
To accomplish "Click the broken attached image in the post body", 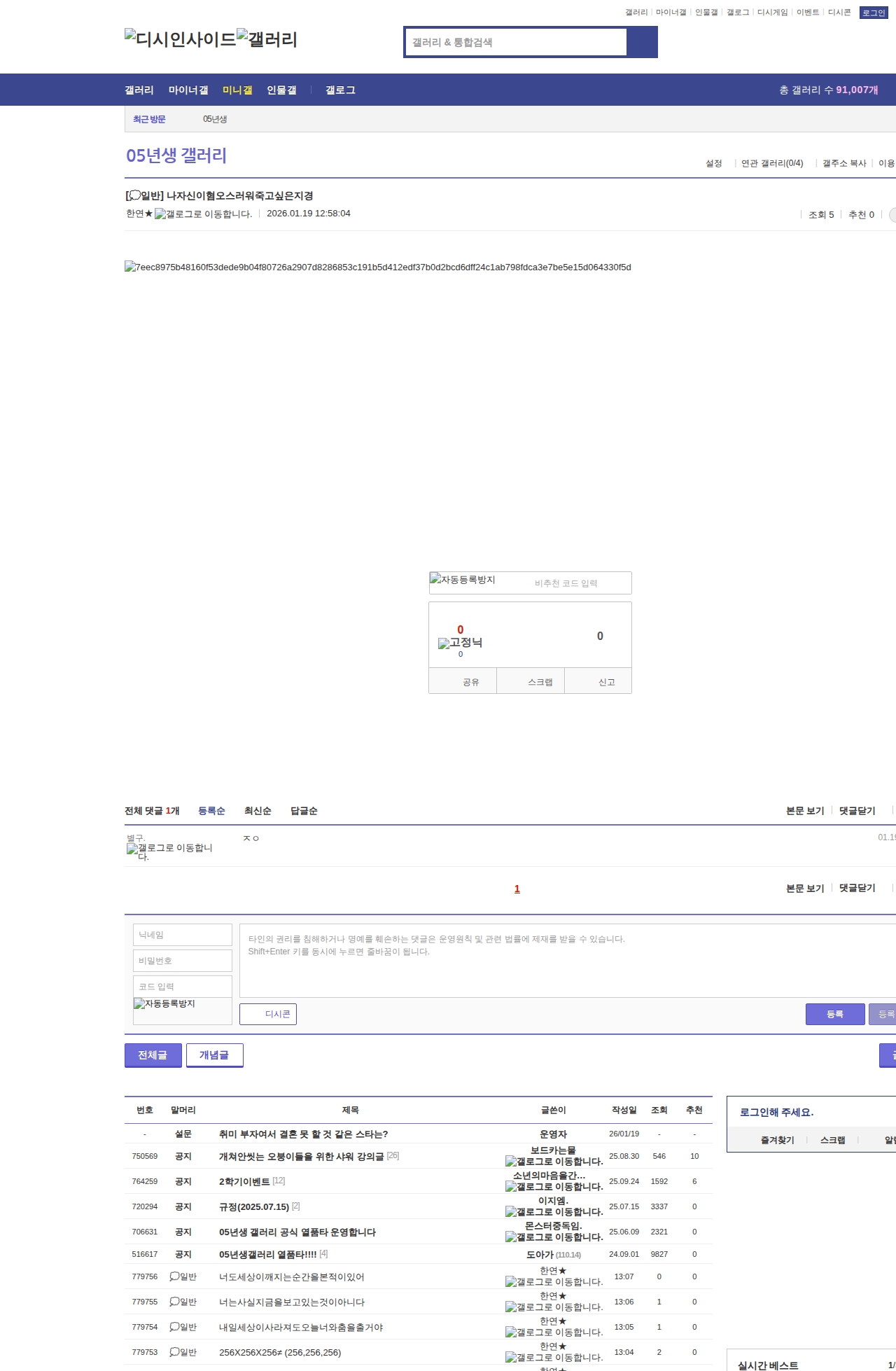I will (377, 267).
